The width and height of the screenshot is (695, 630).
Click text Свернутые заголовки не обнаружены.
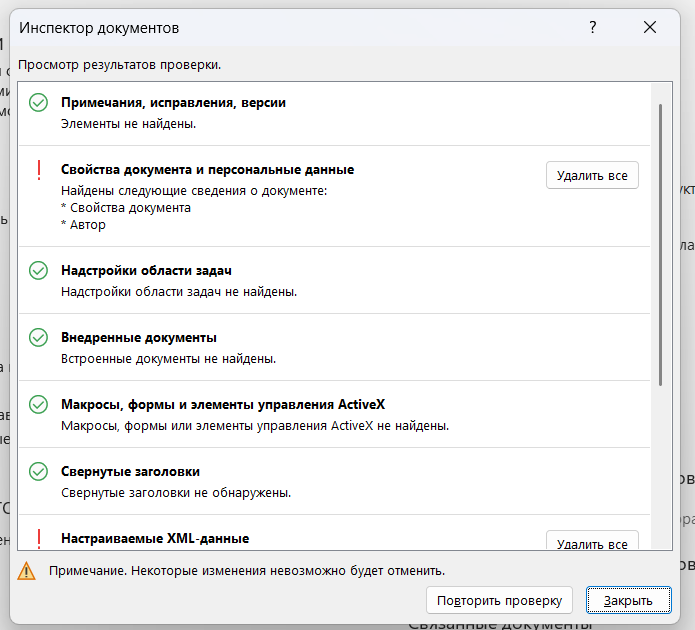point(176,493)
